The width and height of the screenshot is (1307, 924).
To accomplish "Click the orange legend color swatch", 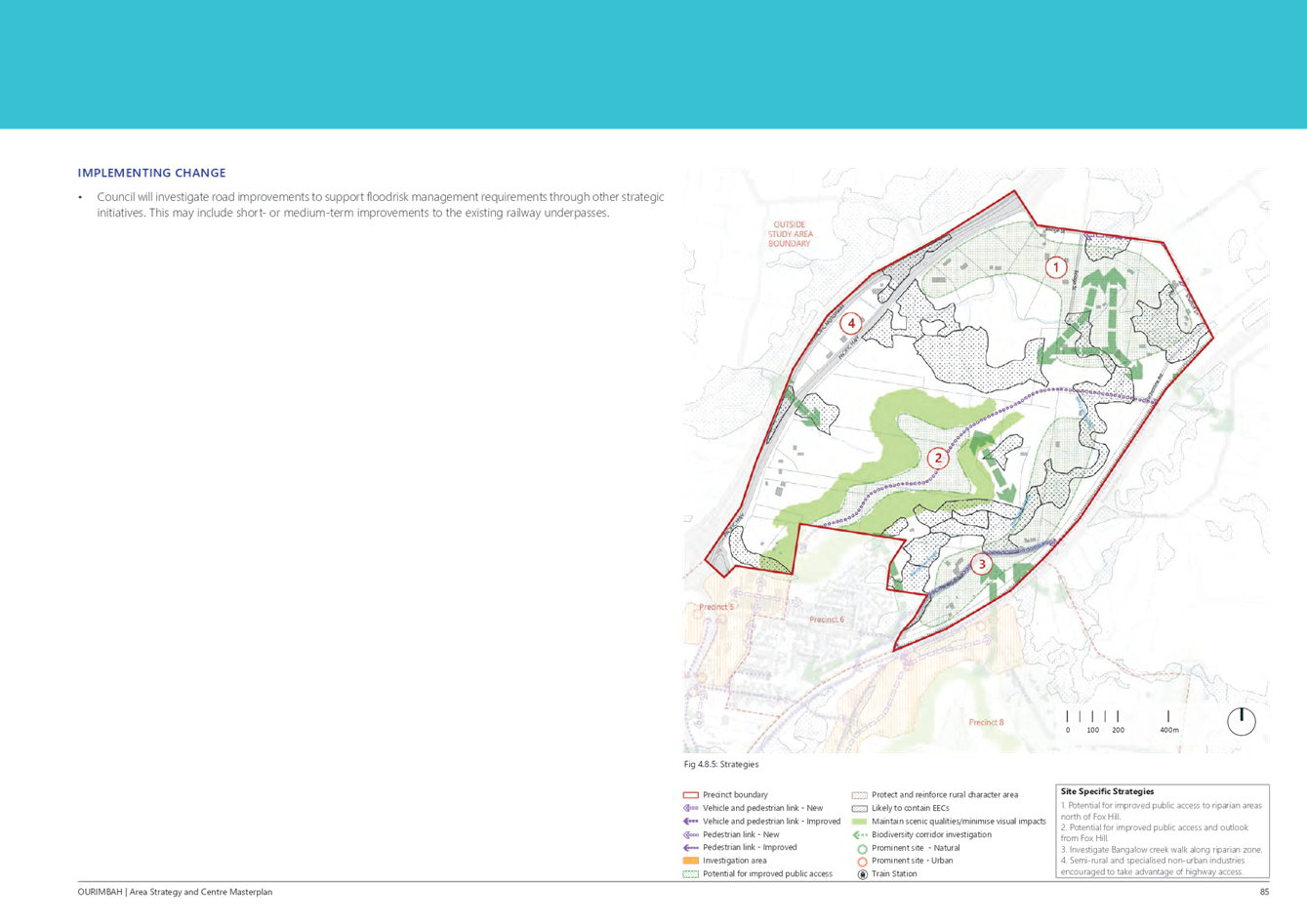I will tap(690, 861).
